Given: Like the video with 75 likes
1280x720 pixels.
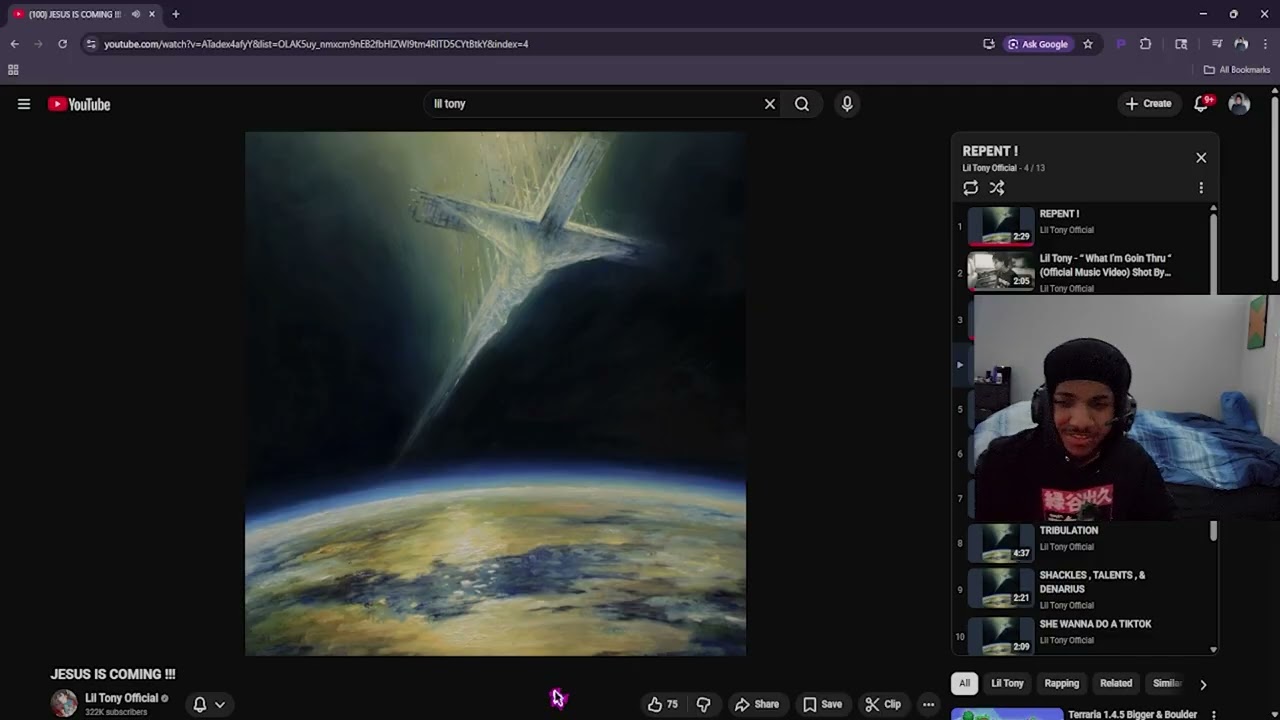Looking at the screenshot, I should pyautogui.click(x=663, y=704).
